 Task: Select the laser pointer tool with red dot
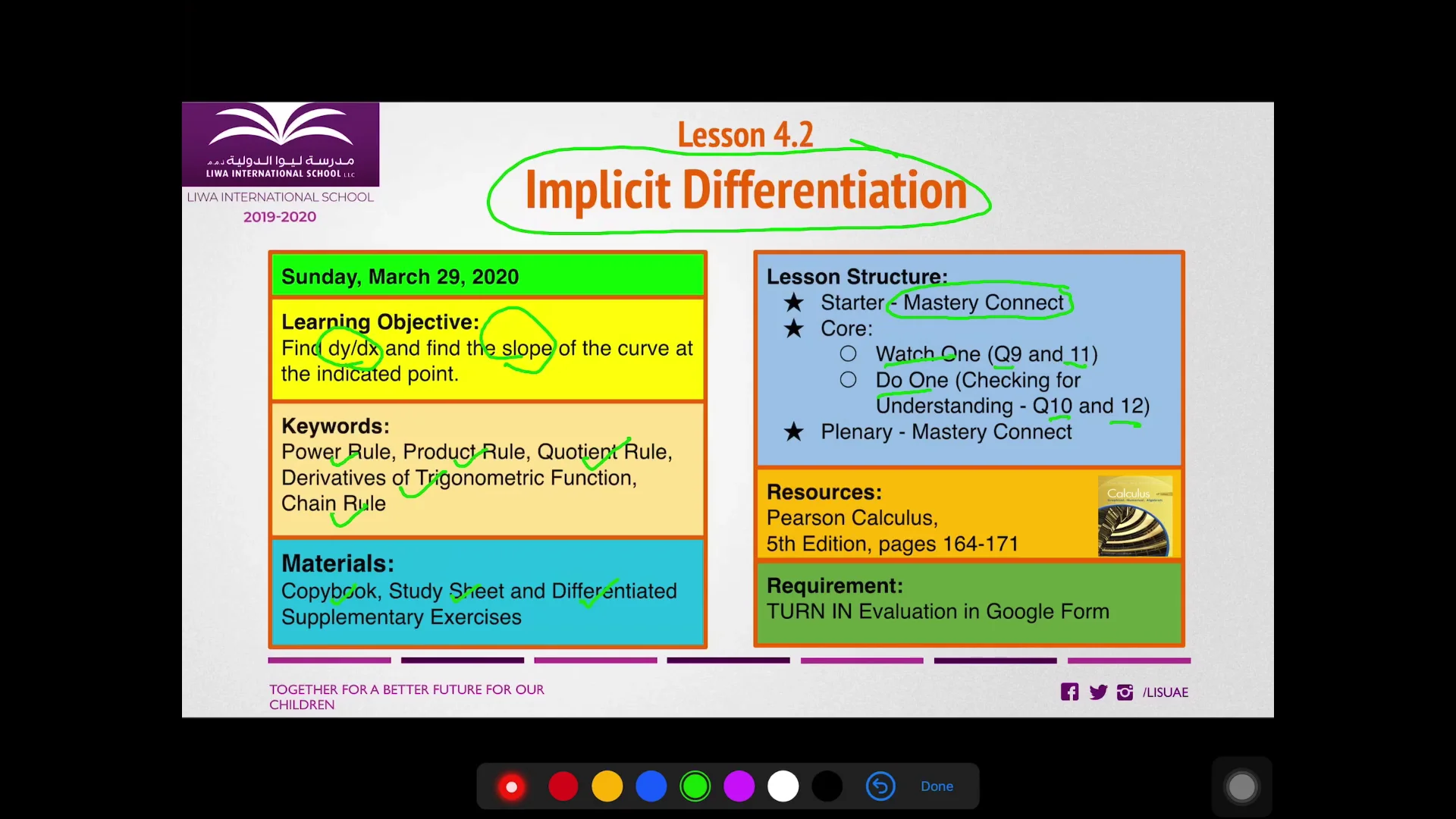pyautogui.click(x=512, y=787)
